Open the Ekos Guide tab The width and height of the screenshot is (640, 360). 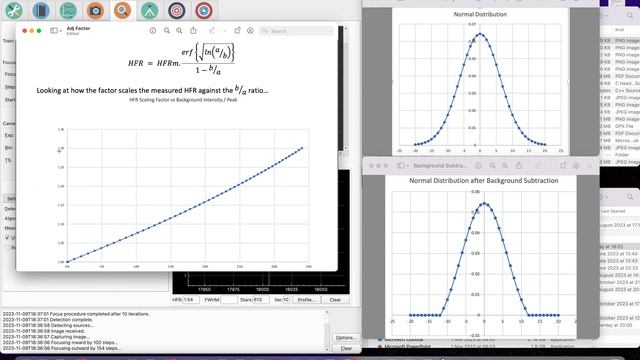click(204, 11)
